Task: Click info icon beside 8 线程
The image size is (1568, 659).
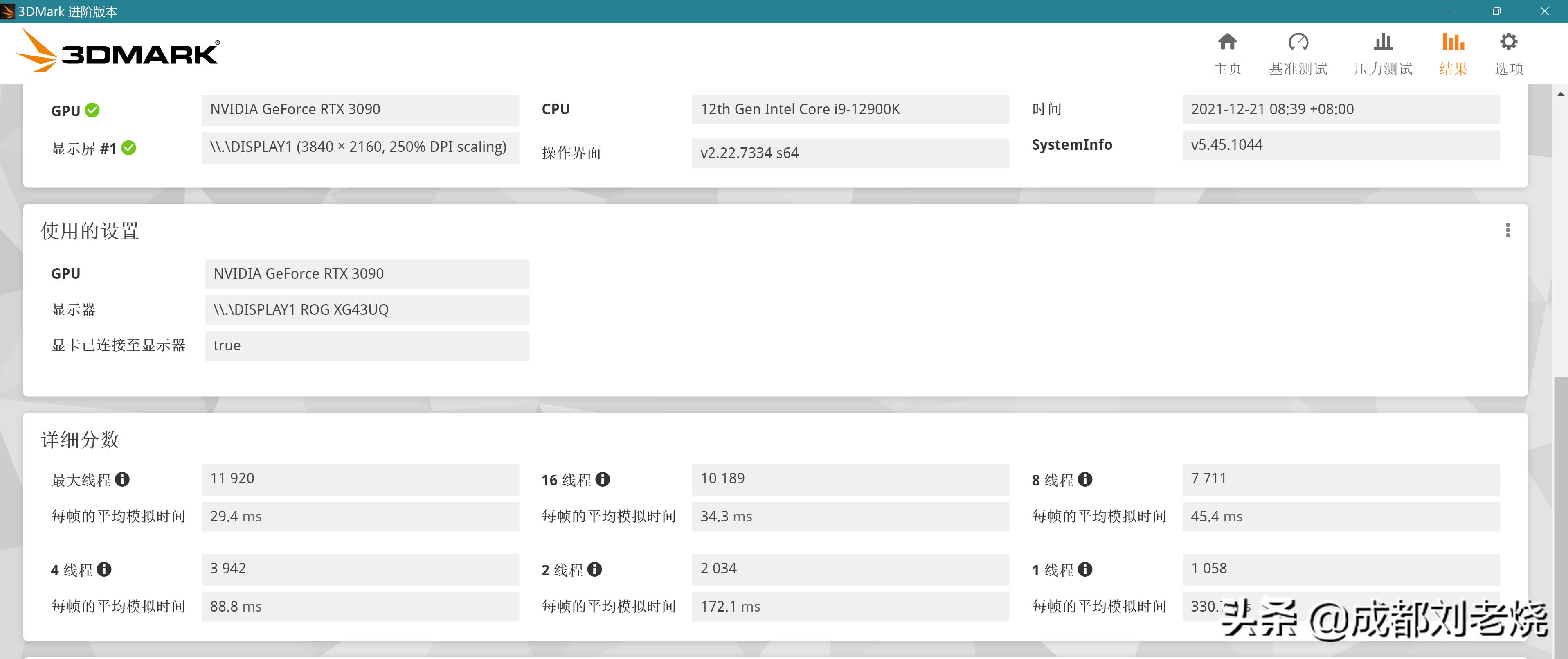Action: 1085,479
